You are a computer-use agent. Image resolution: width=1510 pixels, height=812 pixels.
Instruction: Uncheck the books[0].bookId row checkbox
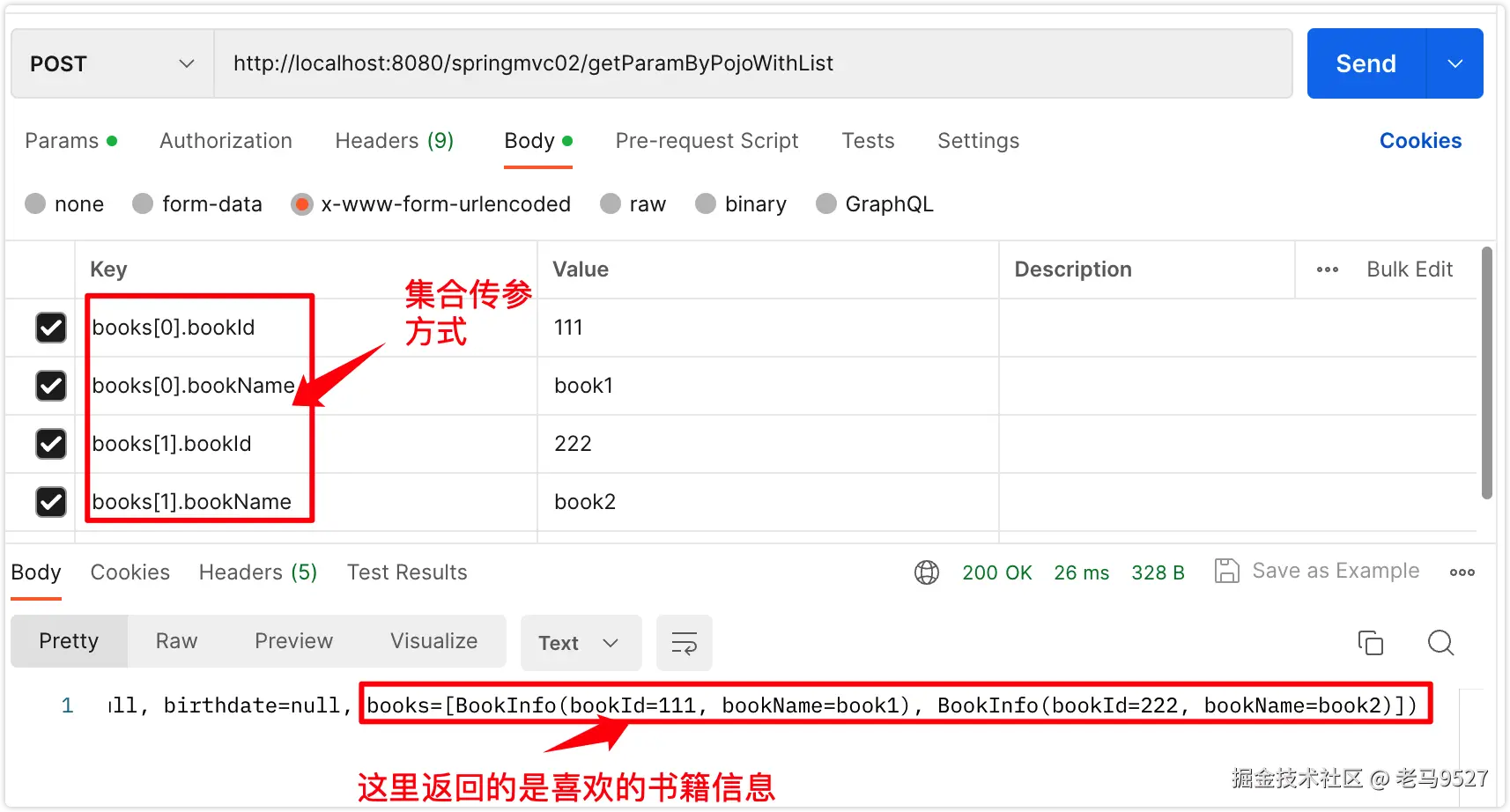point(51,328)
